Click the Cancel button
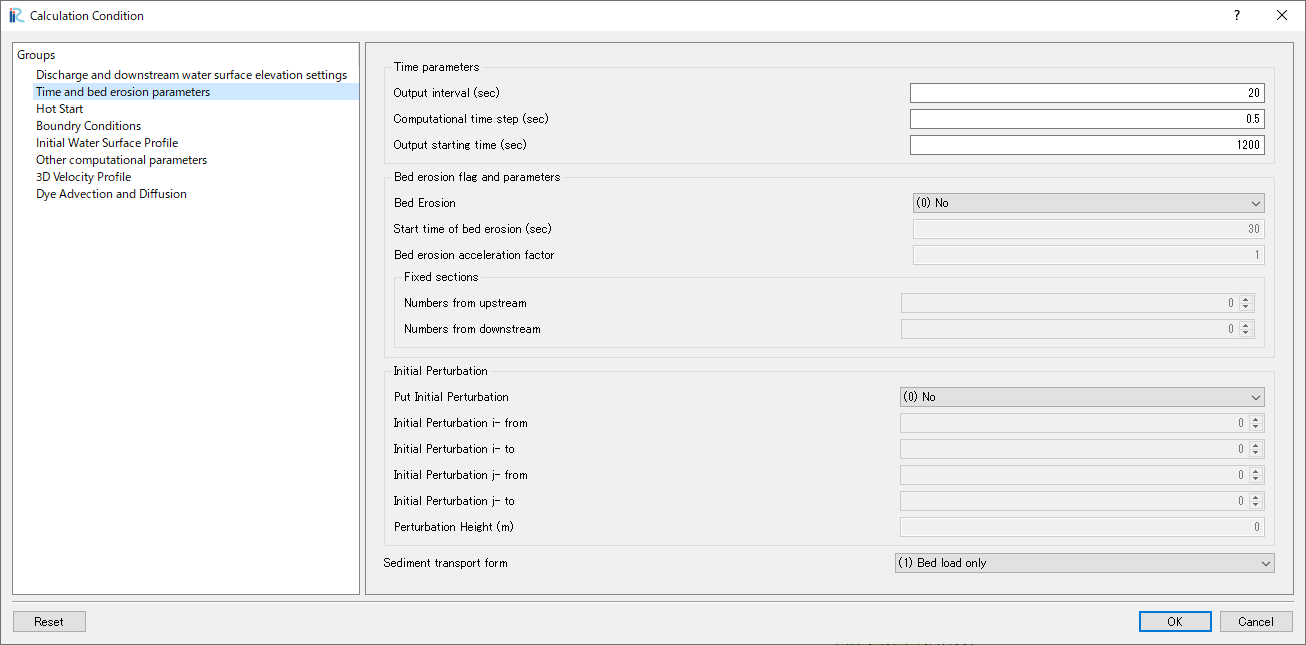Screen dimensions: 1306x645 tap(1256, 622)
